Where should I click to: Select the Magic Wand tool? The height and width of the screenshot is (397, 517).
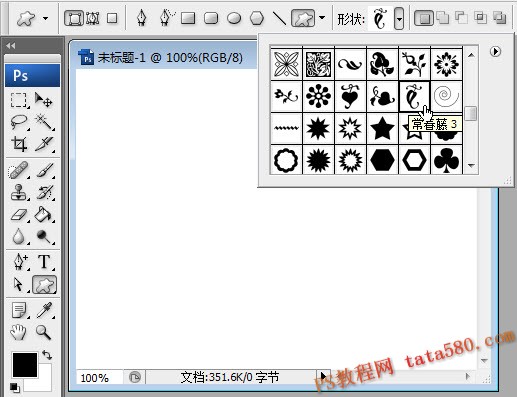[44, 122]
